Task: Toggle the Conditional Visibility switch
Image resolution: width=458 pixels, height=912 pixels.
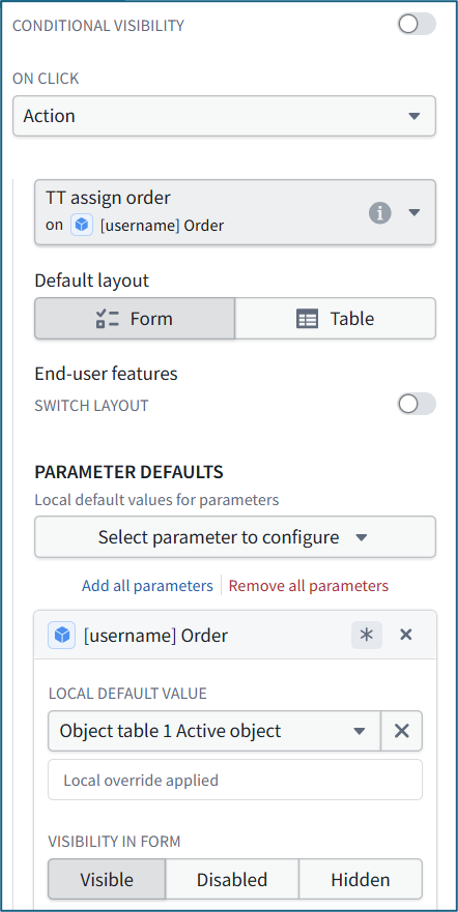Action: [x=416, y=25]
